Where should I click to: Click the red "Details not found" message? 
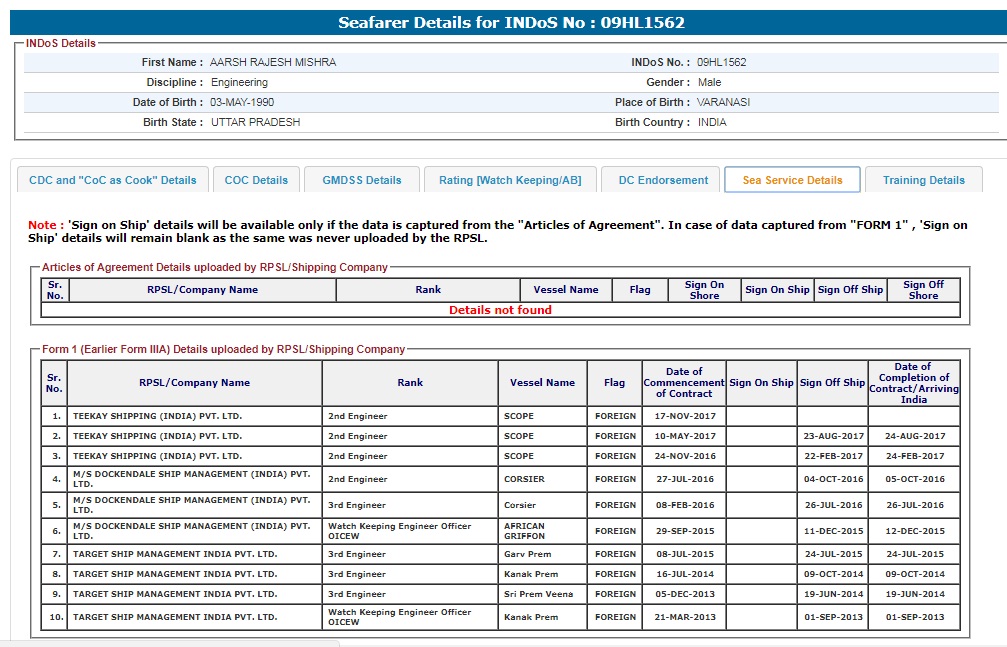[500, 310]
